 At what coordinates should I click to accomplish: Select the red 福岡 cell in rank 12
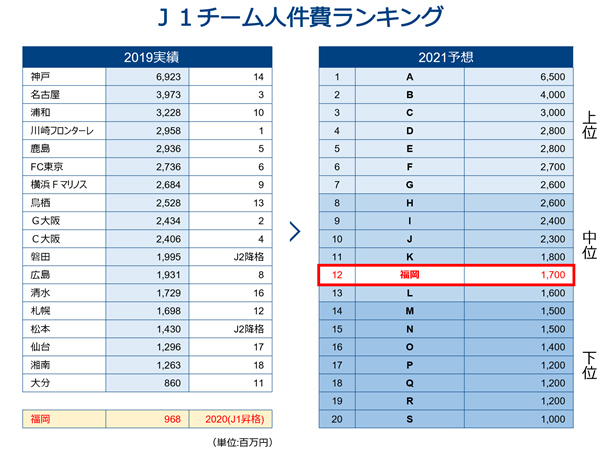[x=410, y=275]
